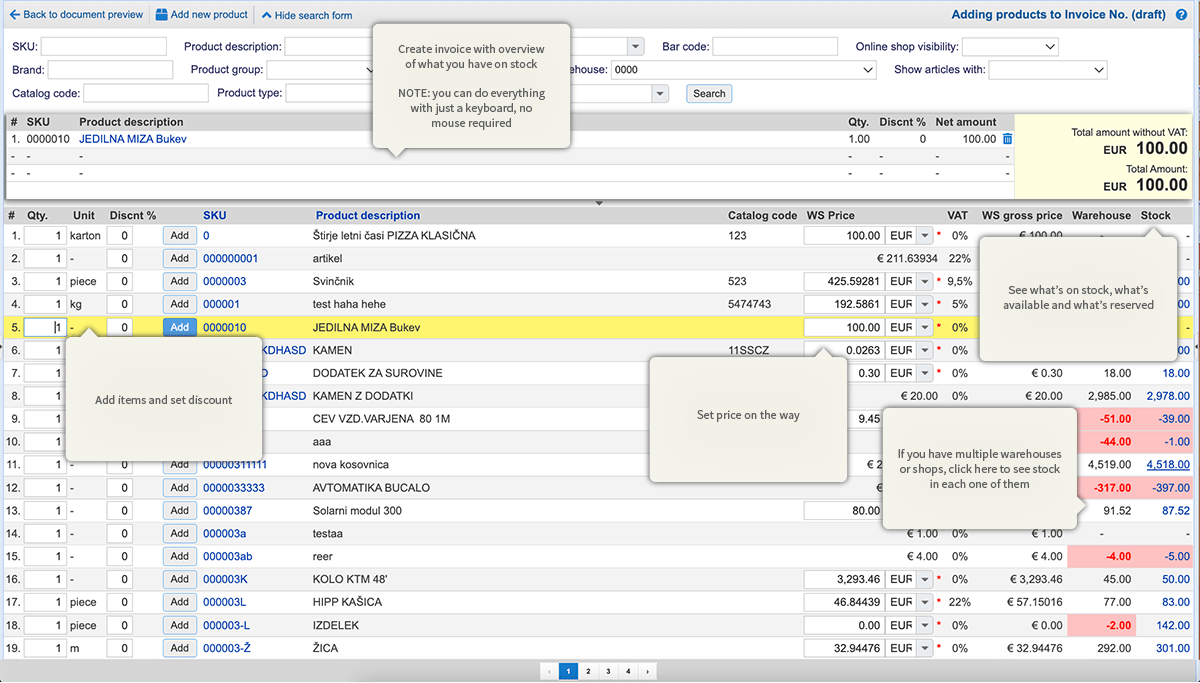Hide the search form
The width and height of the screenshot is (1200, 683).
(x=306, y=15)
